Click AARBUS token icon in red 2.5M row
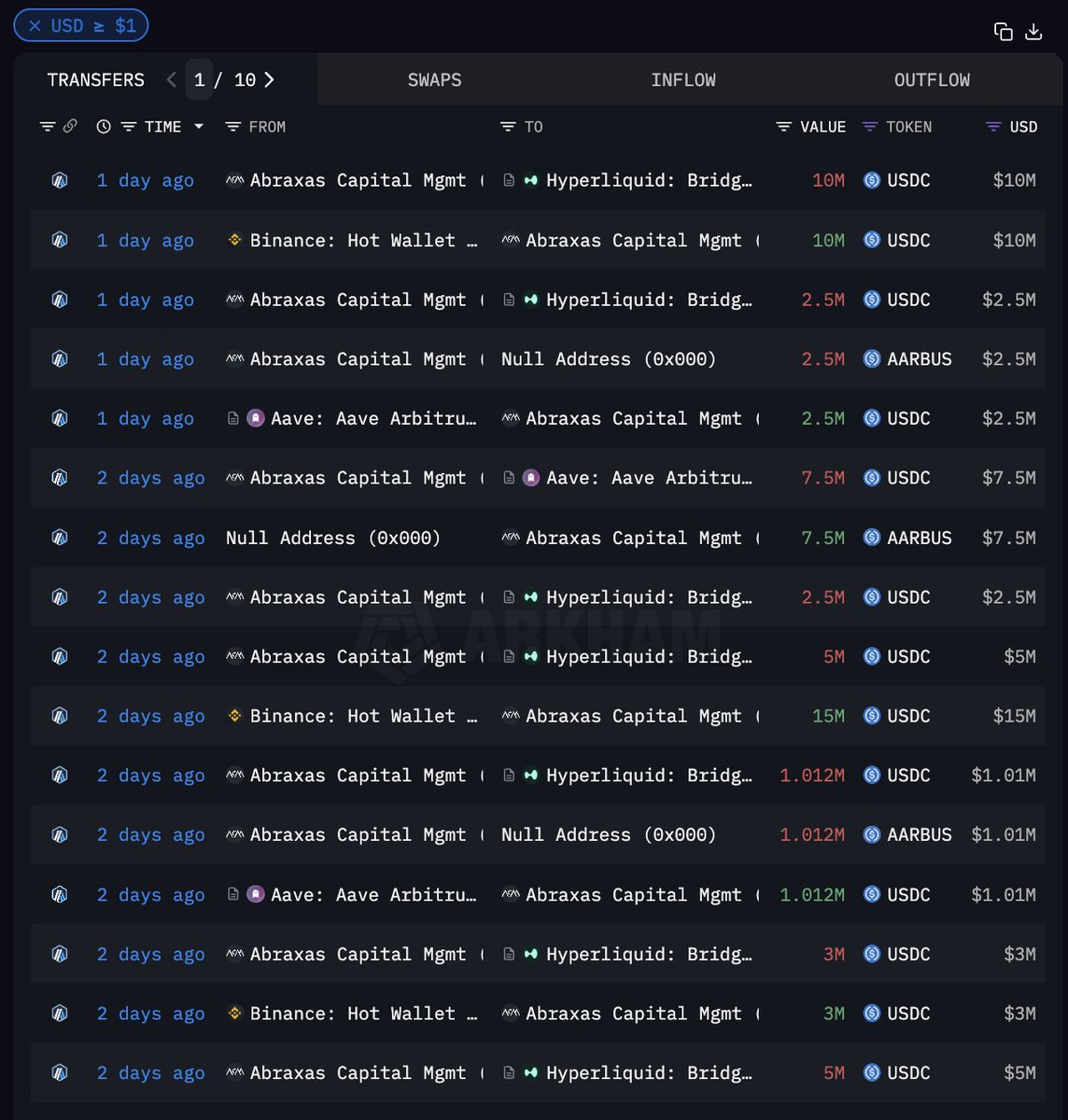 [872, 358]
